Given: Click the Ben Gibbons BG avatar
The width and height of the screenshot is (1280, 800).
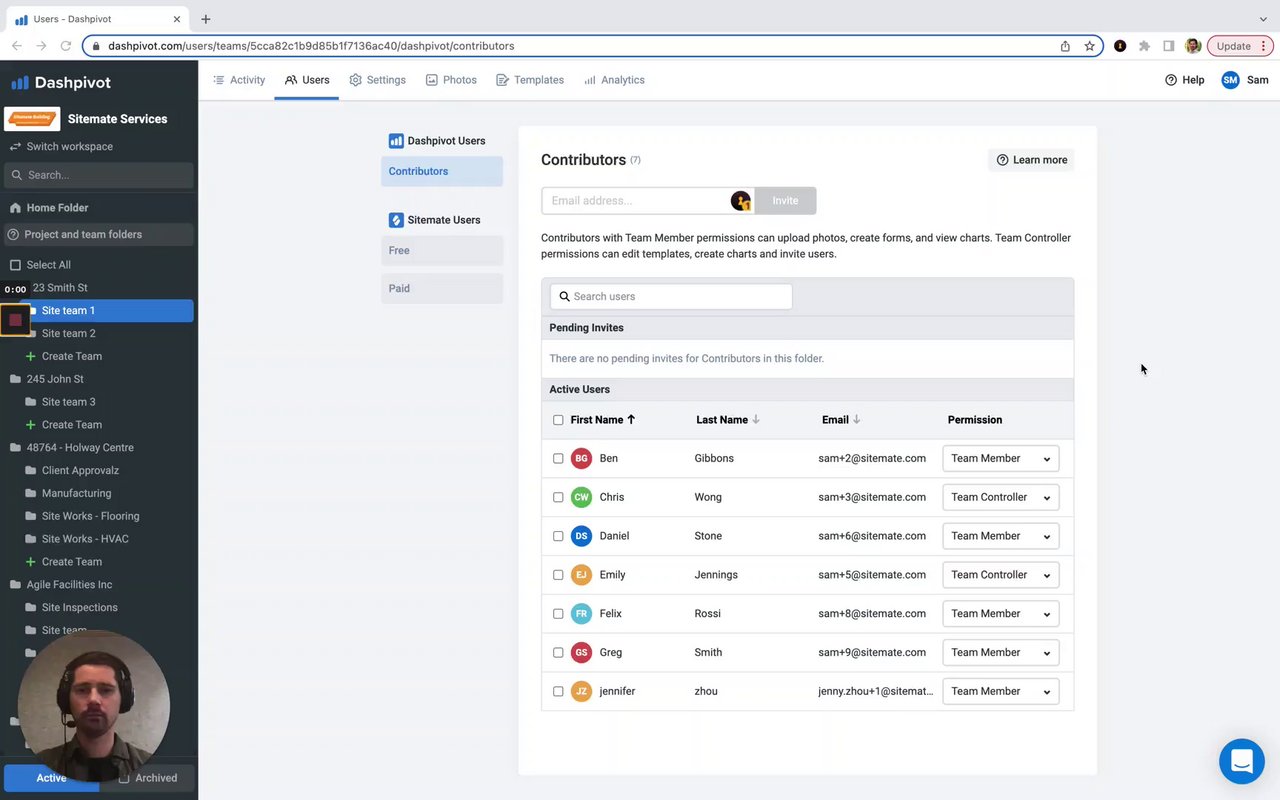Looking at the screenshot, I should 581,458.
